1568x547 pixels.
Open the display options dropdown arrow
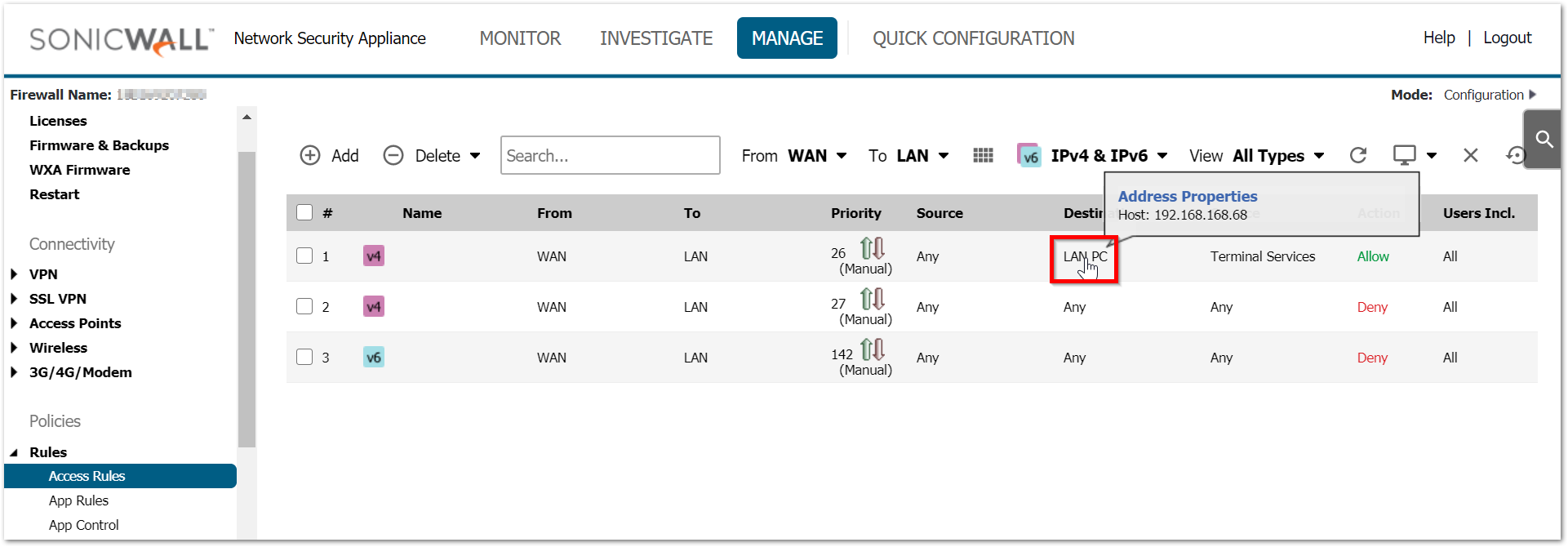[x=1432, y=155]
